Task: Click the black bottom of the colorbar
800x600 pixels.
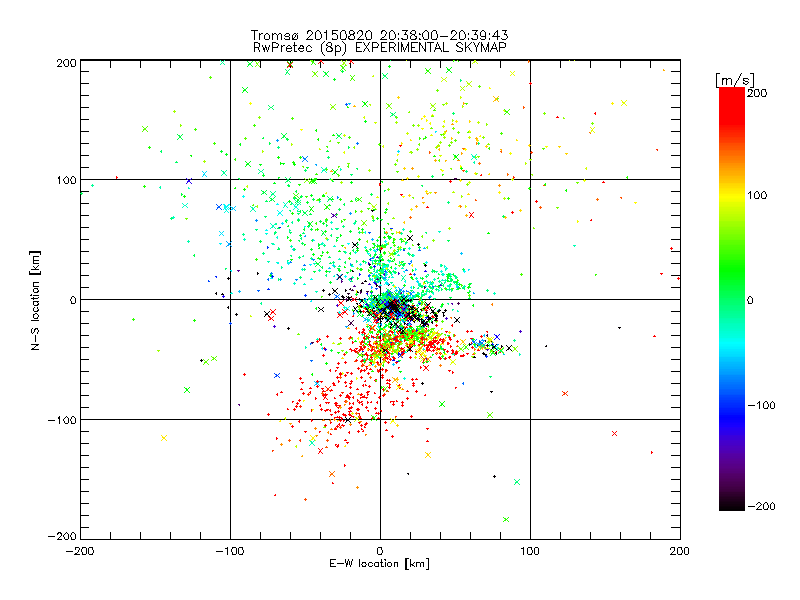Action: point(732,503)
